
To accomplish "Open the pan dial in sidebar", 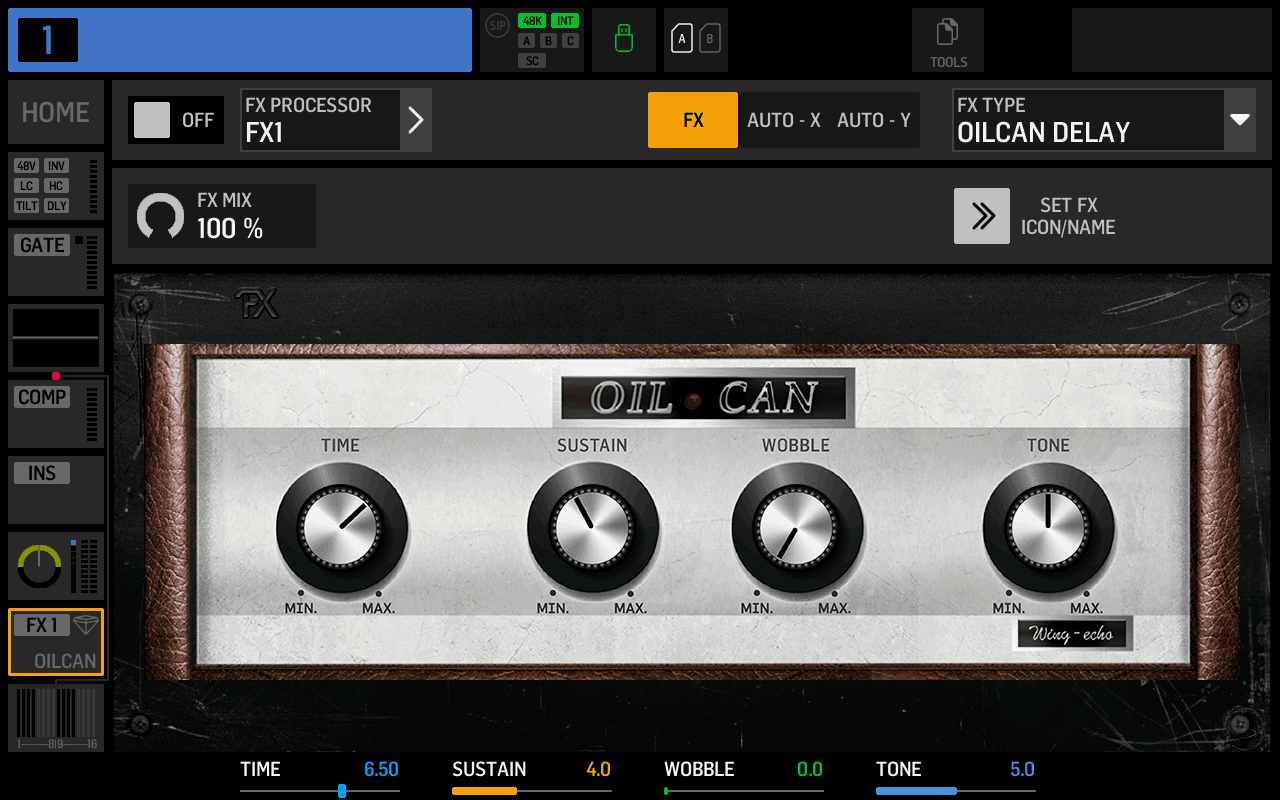I will (x=40, y=567).
